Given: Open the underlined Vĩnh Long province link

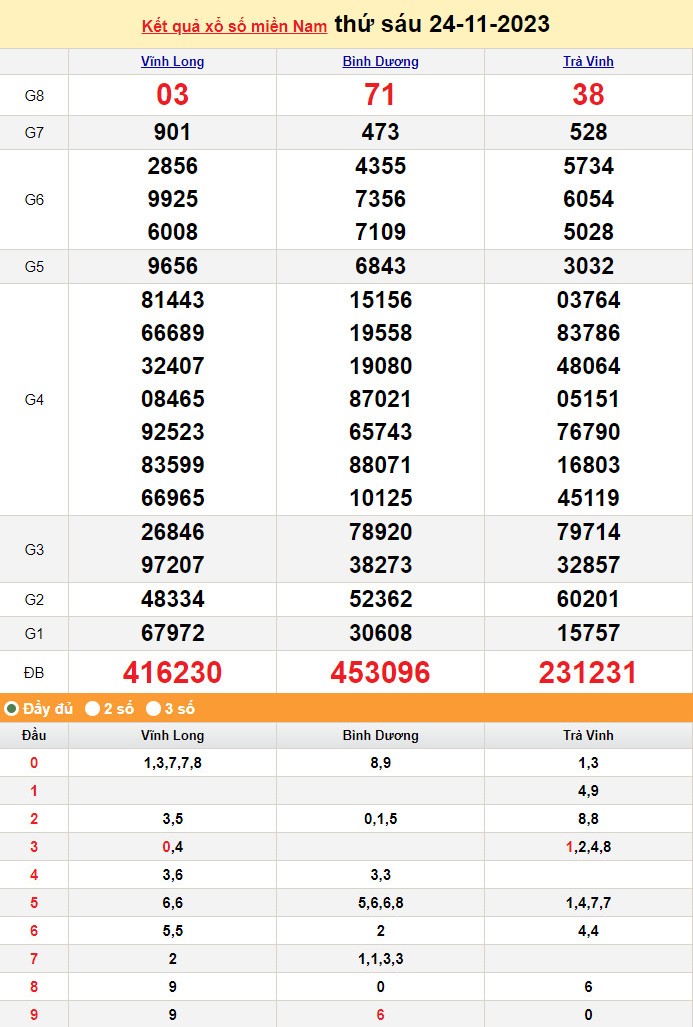Looking at the screenshot, I should tap(172, 62).
